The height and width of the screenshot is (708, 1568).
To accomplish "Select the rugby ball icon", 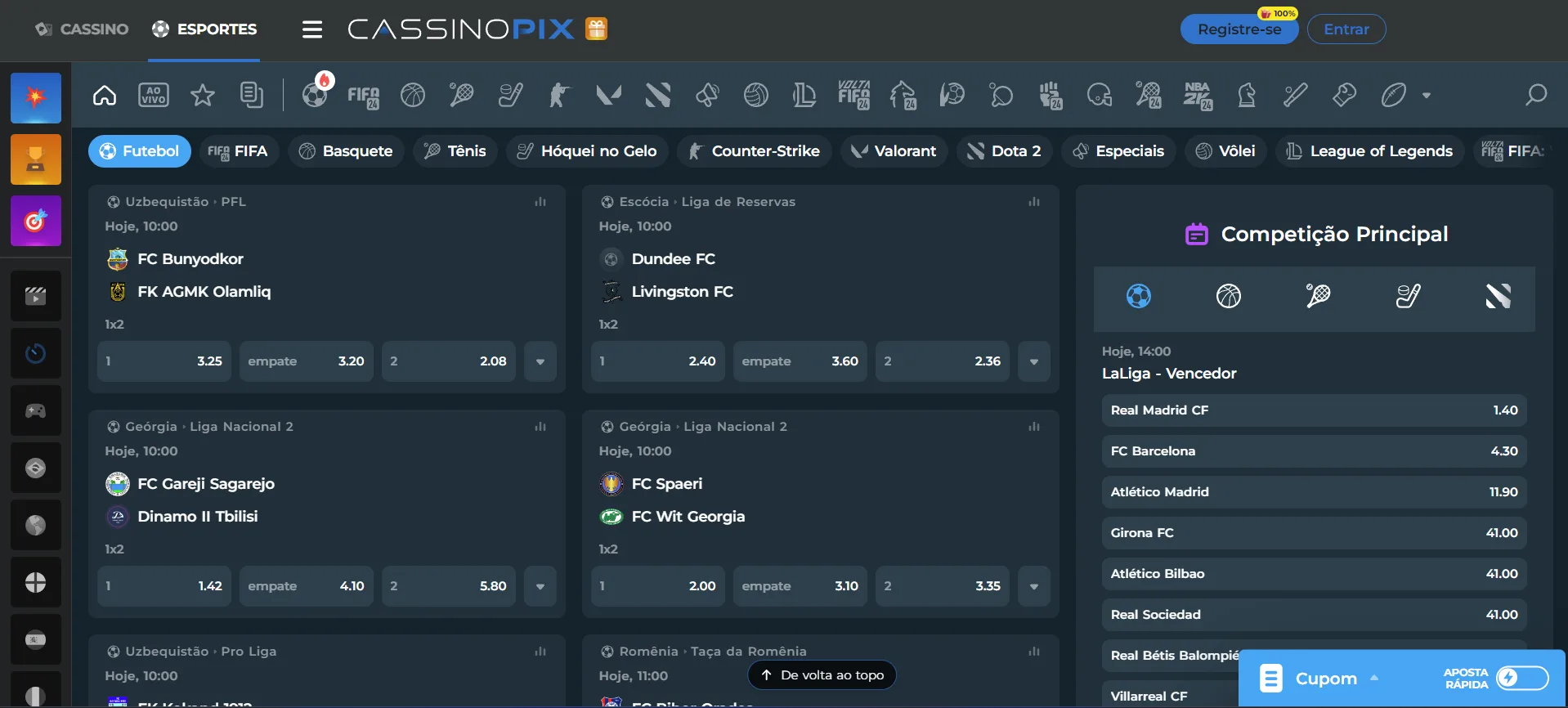I will coord(1394,96).
